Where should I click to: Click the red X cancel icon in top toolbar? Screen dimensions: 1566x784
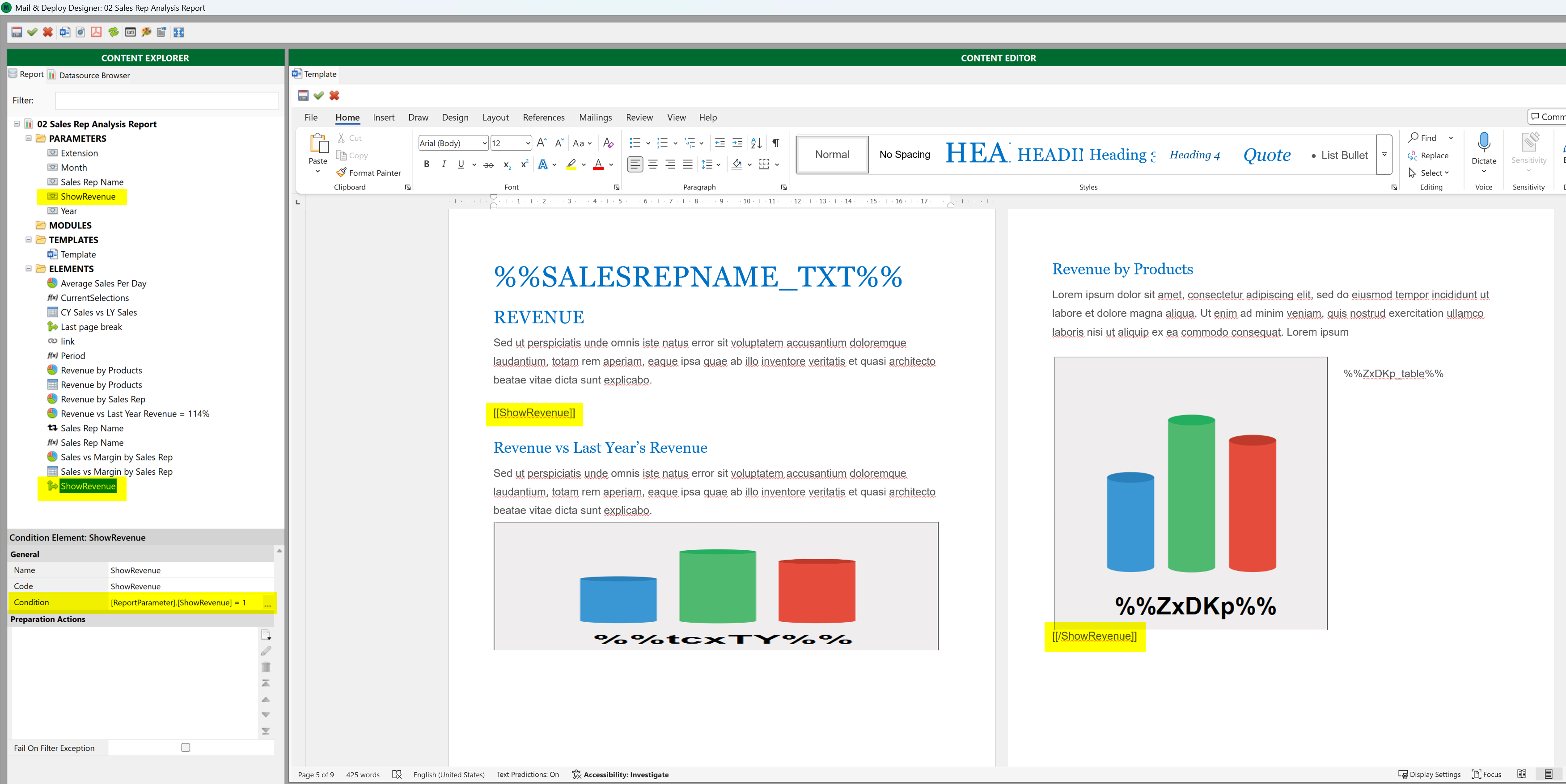coord(48,32)
